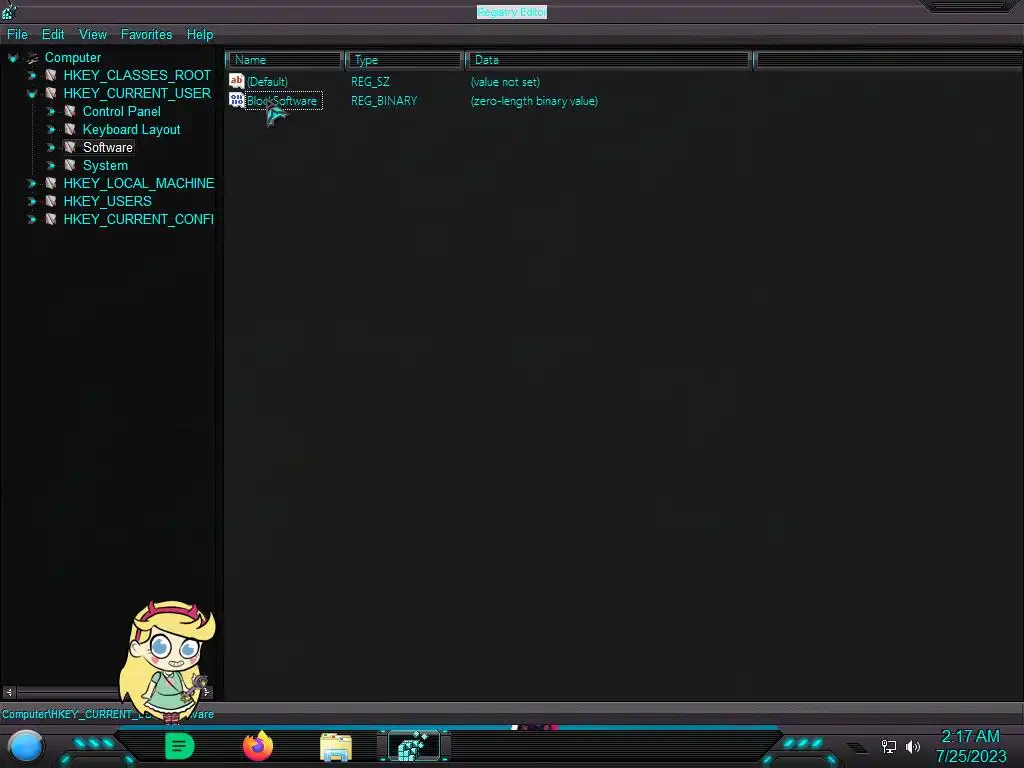
Task: Sort by the Type column header
Action: click(x=404, y=60)
